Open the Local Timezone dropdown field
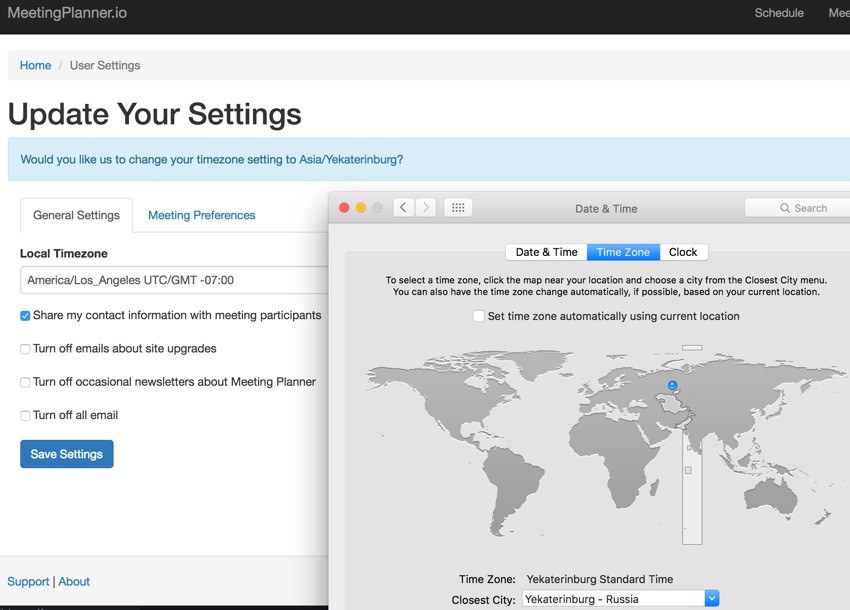The width and height of the screenshot is (850, 610). pos(174,280)
